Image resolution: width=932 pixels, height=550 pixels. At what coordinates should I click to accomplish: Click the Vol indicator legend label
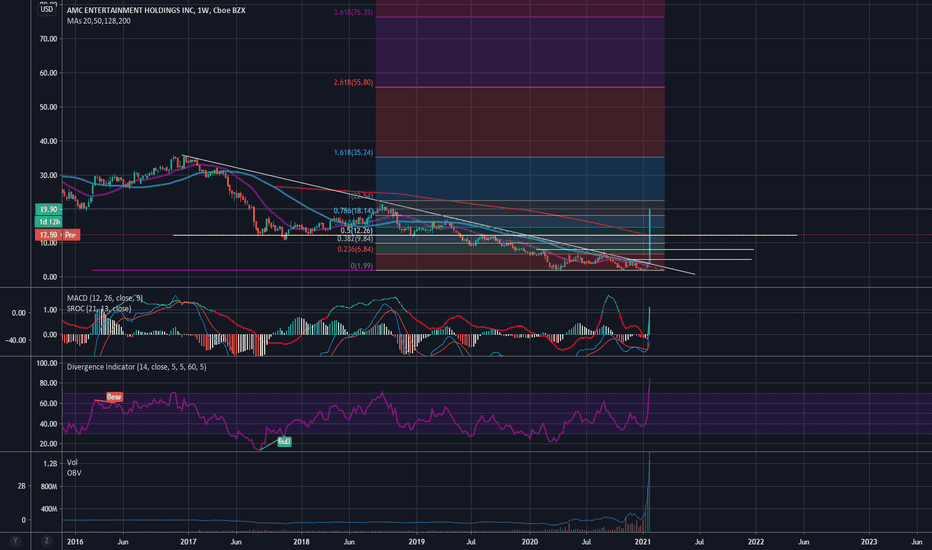point(72,462)
